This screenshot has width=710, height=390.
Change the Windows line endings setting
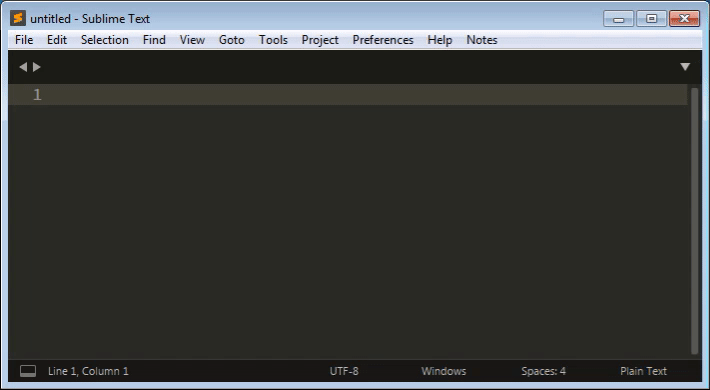443,371
